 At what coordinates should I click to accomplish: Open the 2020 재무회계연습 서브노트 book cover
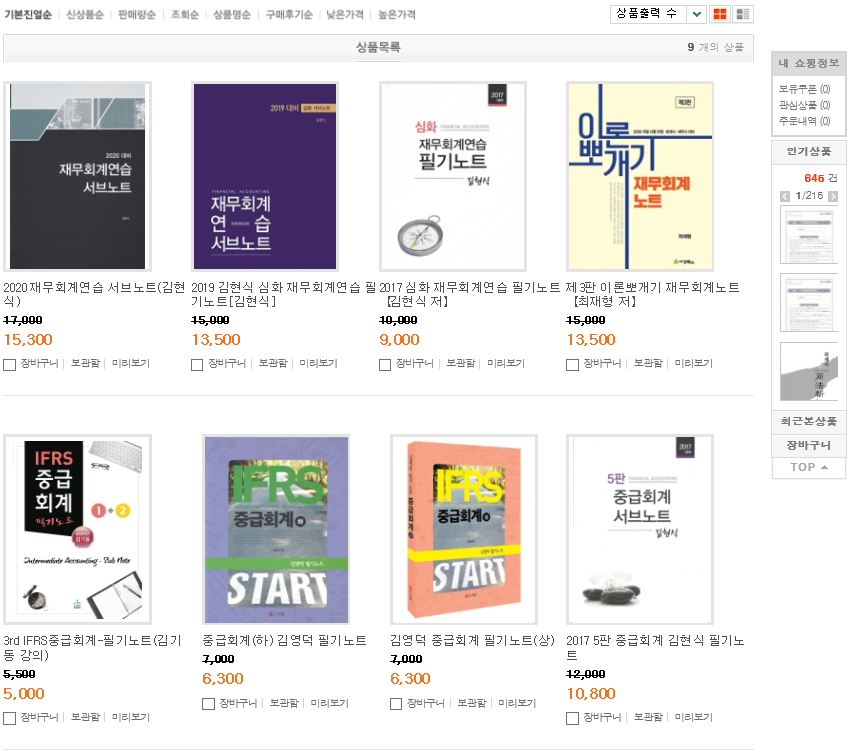[x=77, y=176]
